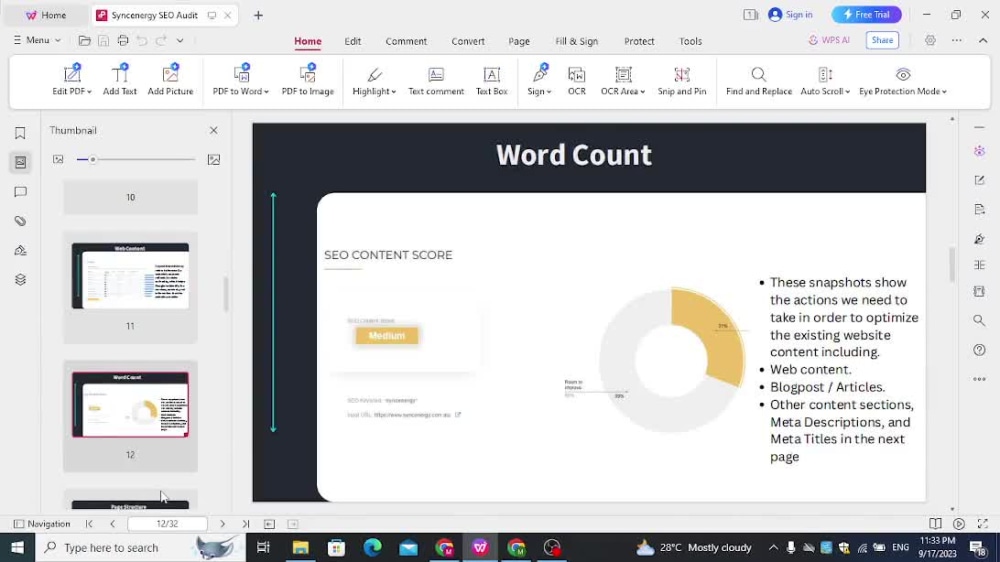Open help icon in right sidebar

[x=980, y=350]
